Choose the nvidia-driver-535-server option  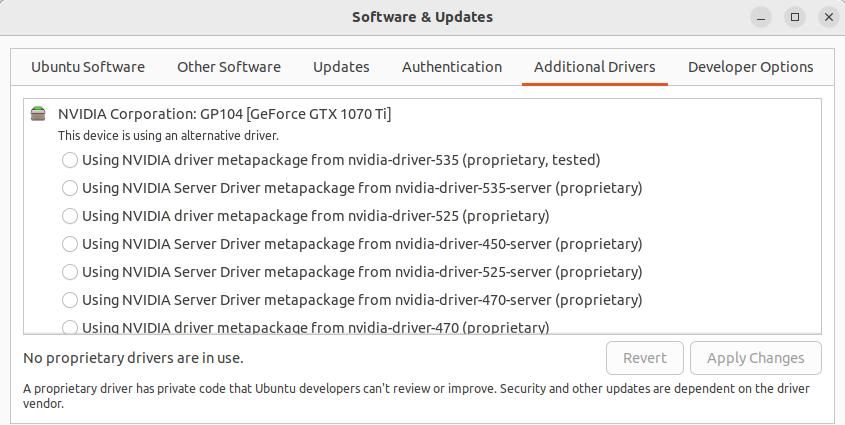coord(70,188)
